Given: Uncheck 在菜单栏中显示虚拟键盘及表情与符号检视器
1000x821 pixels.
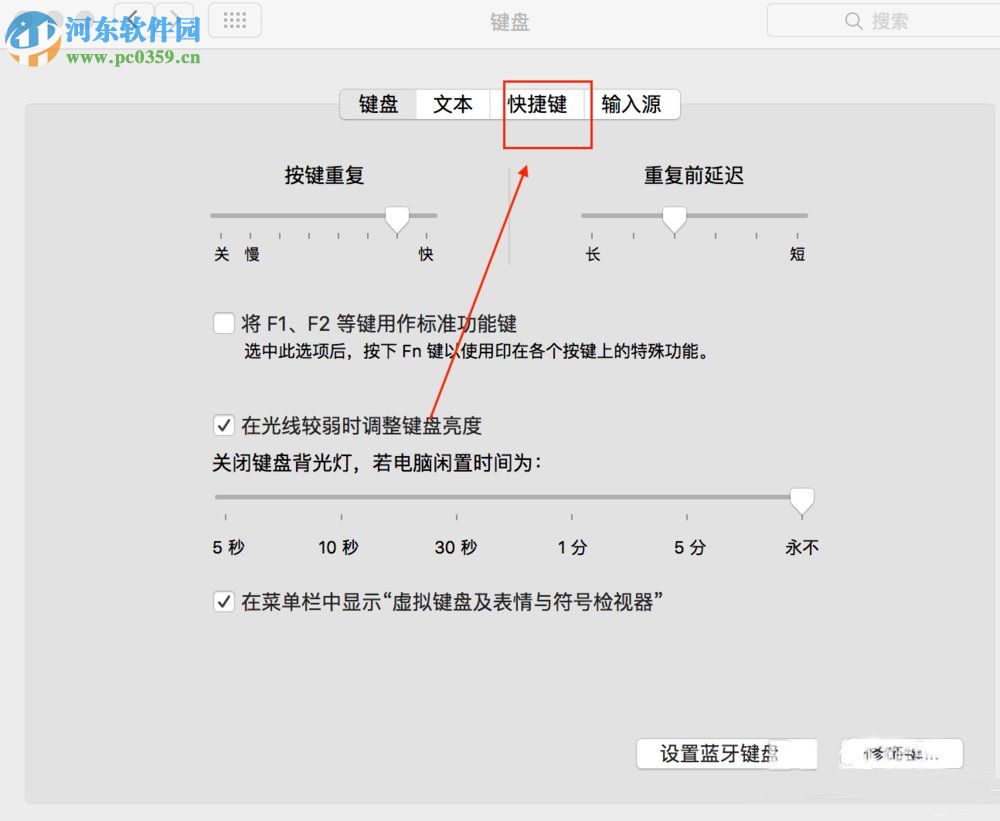Looking at the screenshot, I should pos(224,601).
